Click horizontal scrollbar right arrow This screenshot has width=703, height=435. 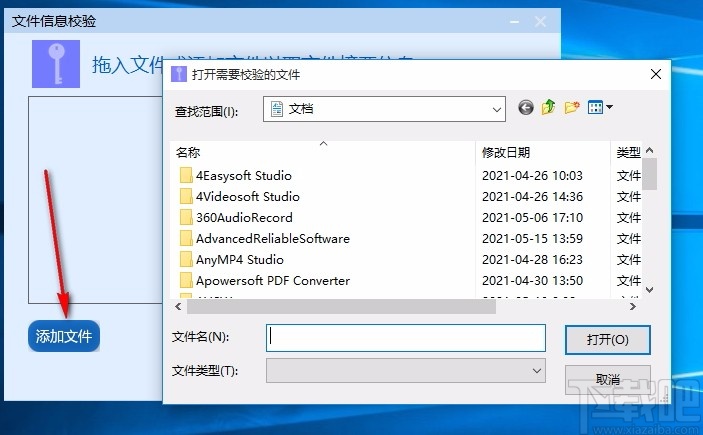633,307
